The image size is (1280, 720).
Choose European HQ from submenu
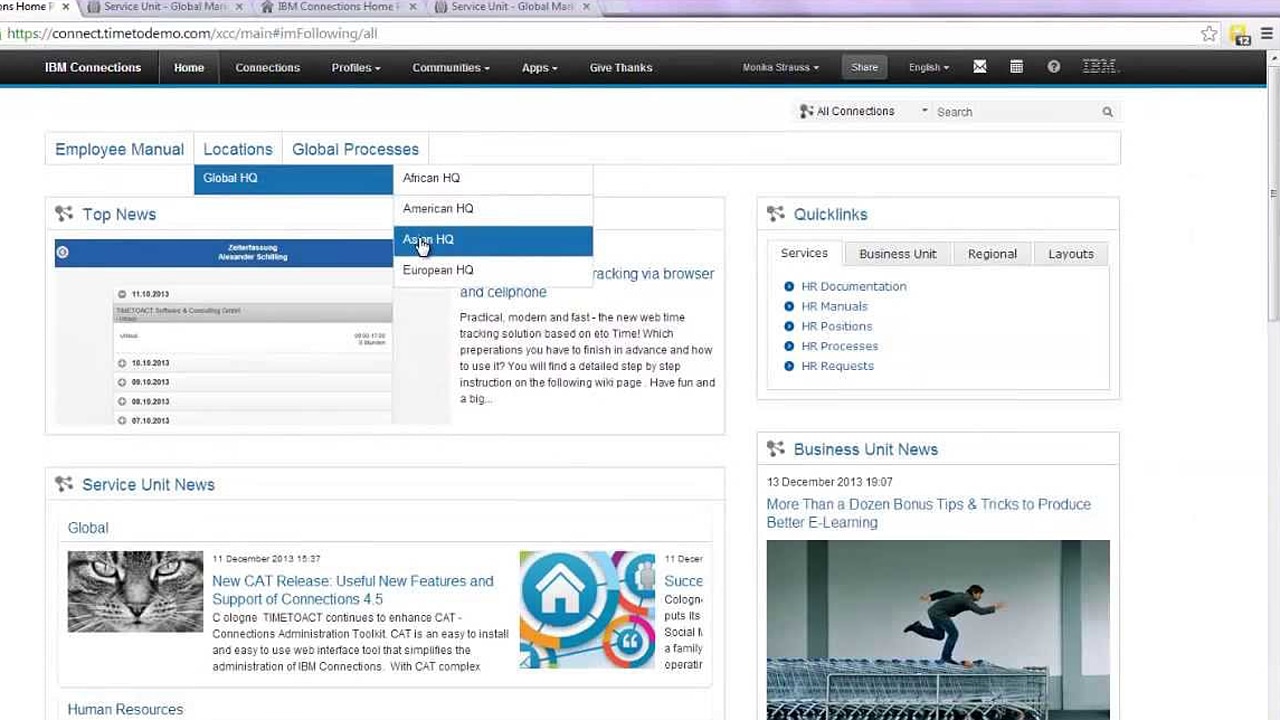click(493, 270)
